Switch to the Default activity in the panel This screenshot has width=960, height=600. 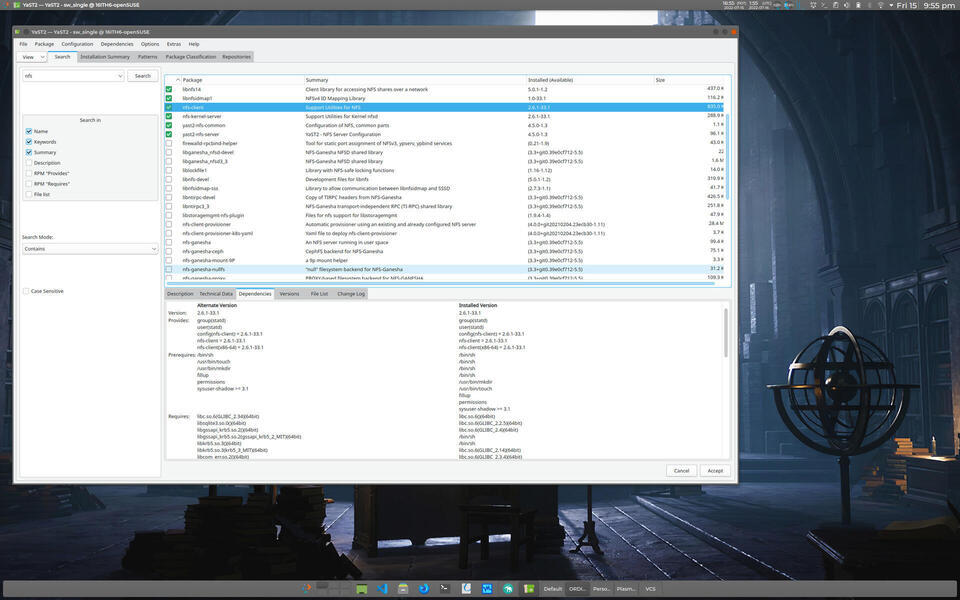(x=553, y=589)
